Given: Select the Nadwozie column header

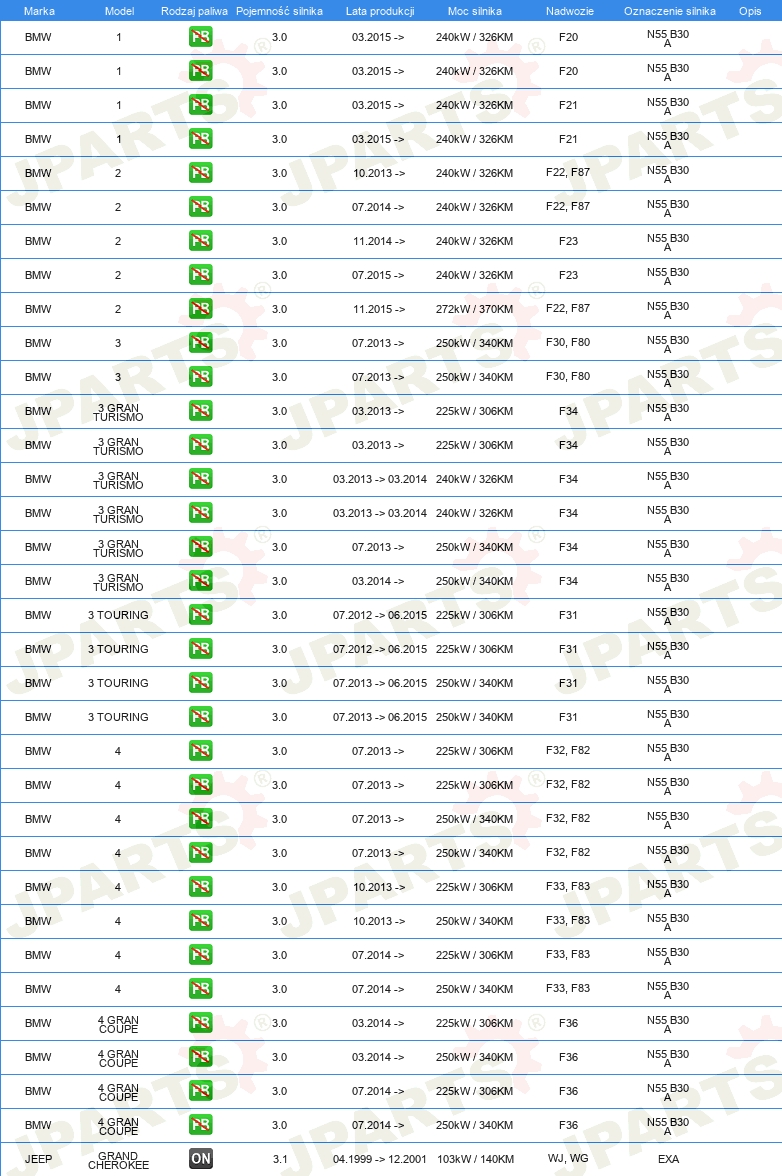Looking at the screenshot, I should pos(570,11).
